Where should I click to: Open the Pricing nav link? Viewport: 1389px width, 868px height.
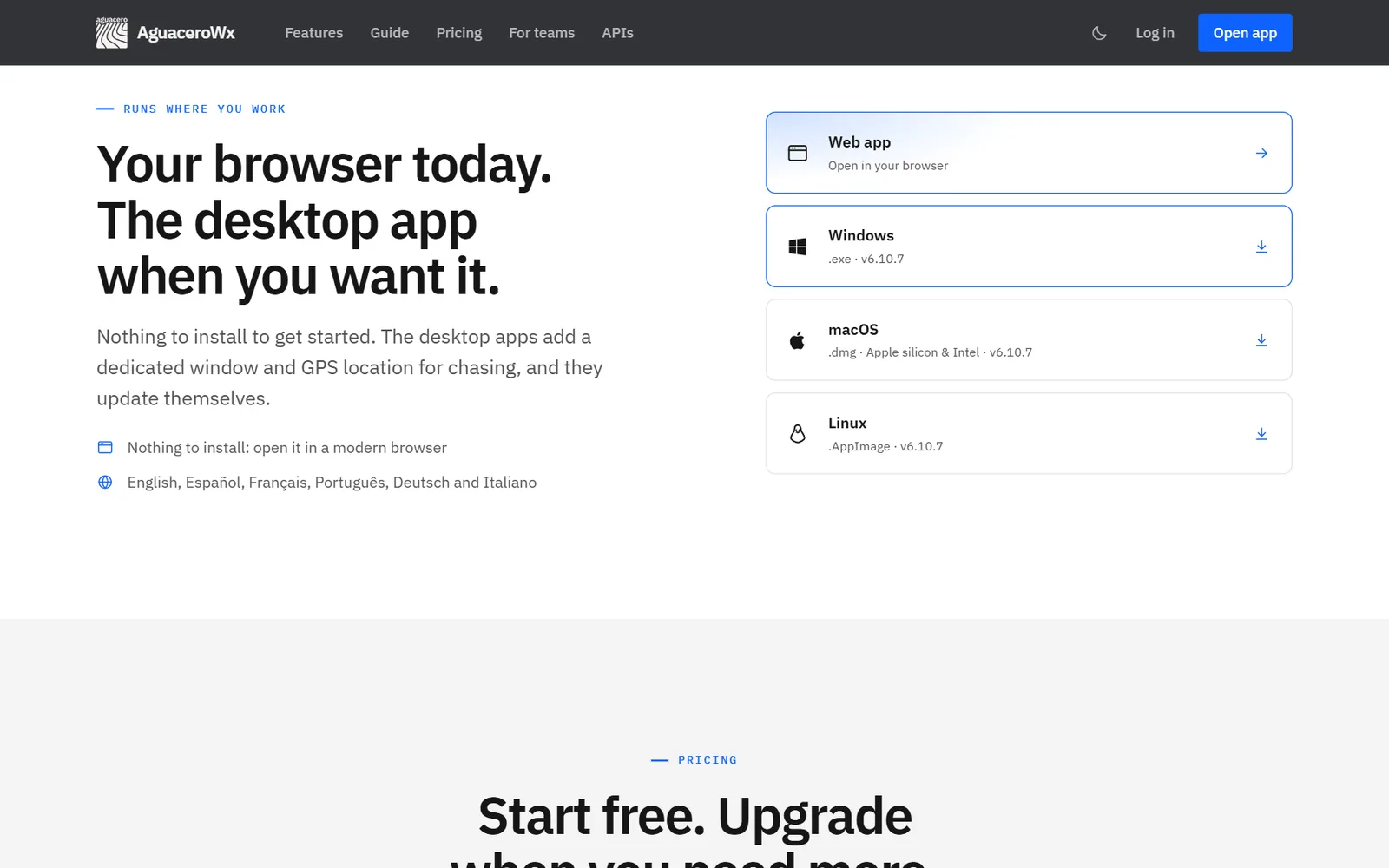[458, 33]
